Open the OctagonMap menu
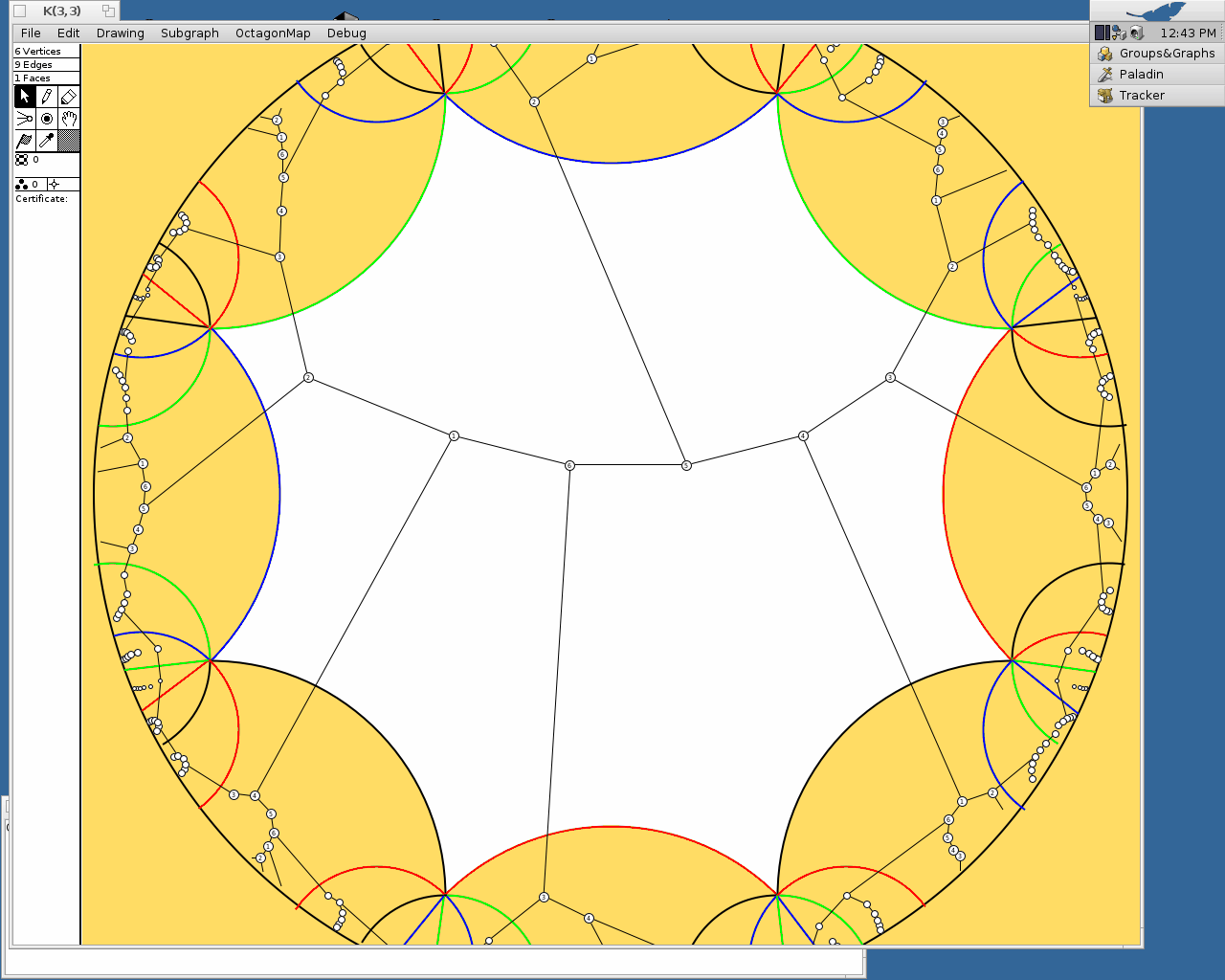This screenshot has height=980, width=1225. click(x=272, y=33)
